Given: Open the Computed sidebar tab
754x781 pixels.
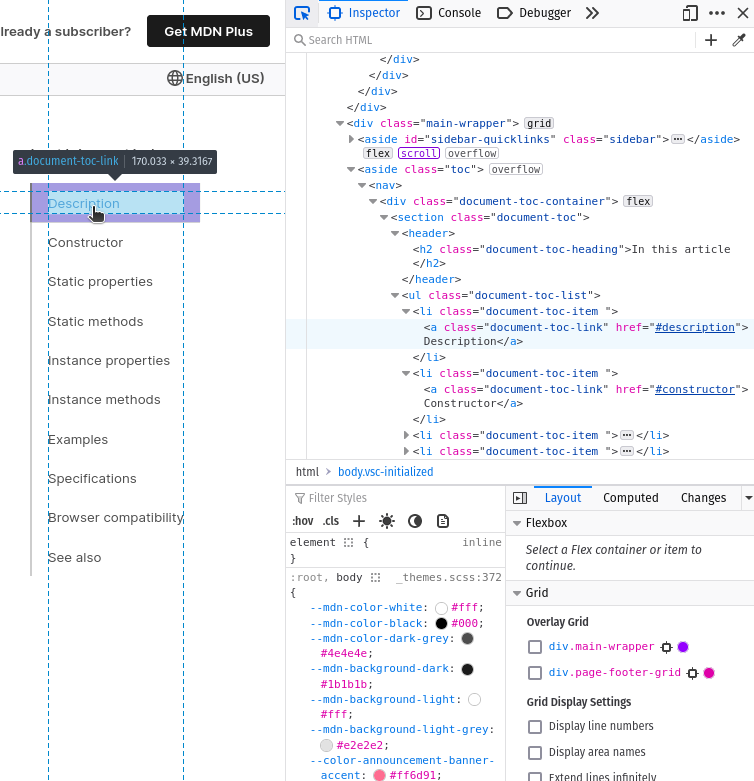Looking at the screenshot, I should 630,498.
